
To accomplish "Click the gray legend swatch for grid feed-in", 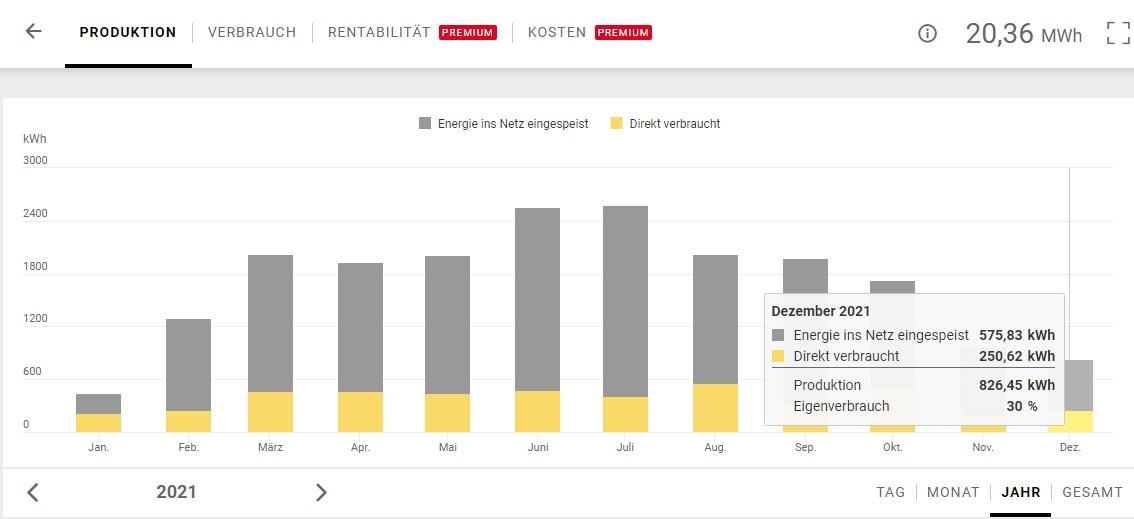I will [425, 124].
